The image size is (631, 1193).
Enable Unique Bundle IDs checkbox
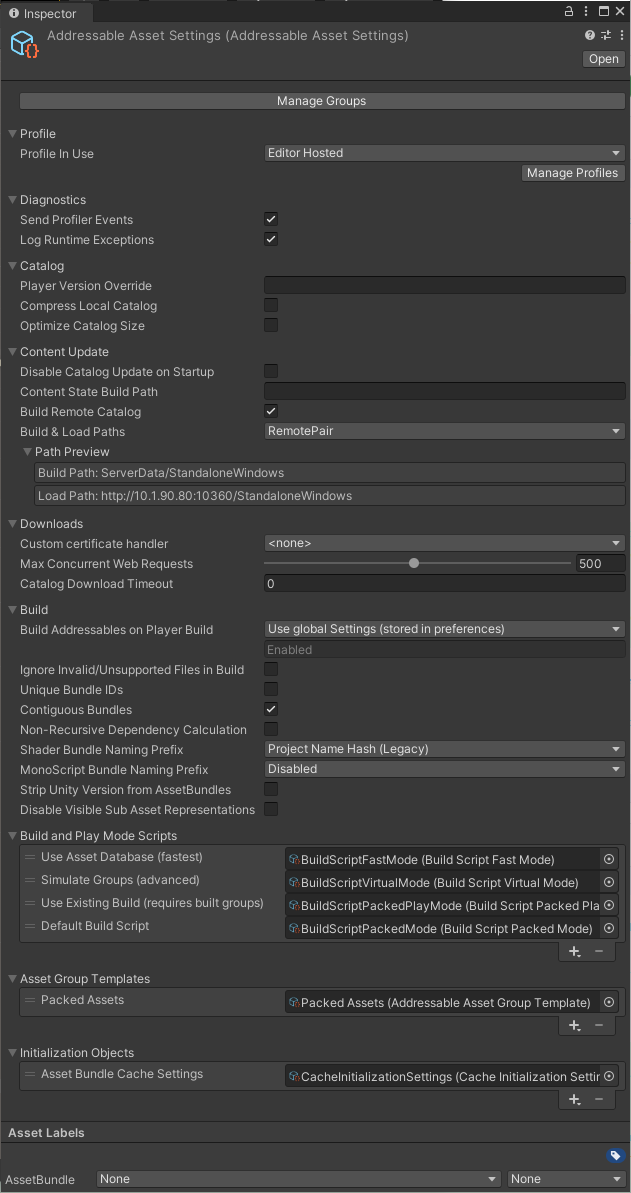pos(271,689)
